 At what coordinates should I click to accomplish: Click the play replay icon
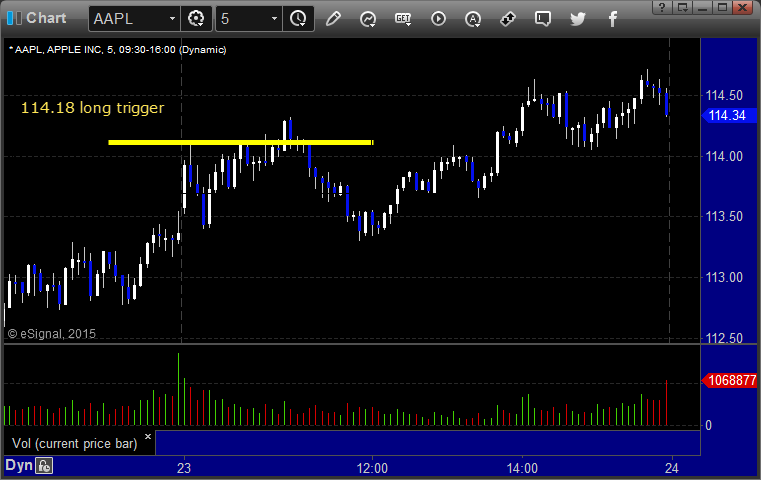click(x=438, y=19)
